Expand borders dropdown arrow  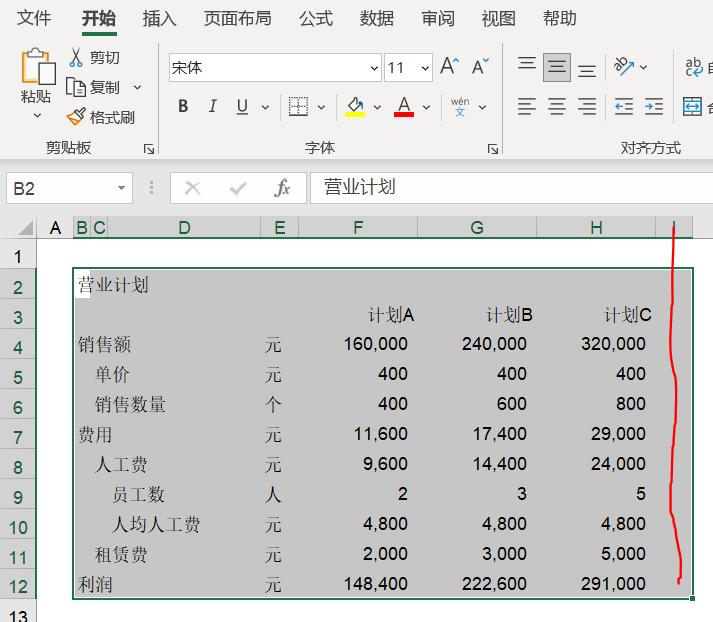pyautogui.click(x=321, y=107)
